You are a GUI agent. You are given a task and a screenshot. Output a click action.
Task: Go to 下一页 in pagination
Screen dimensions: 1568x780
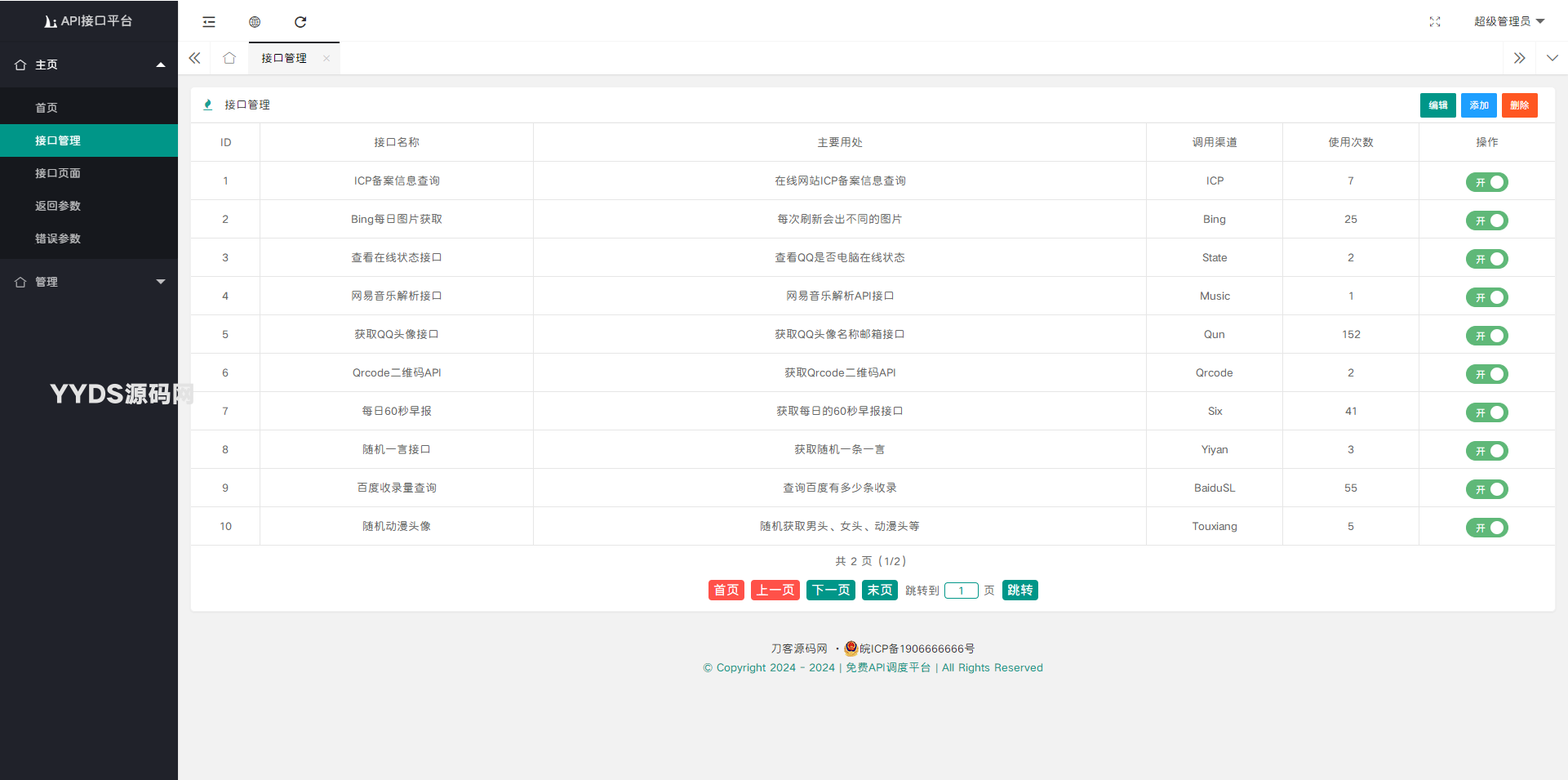tap(830, 590)
